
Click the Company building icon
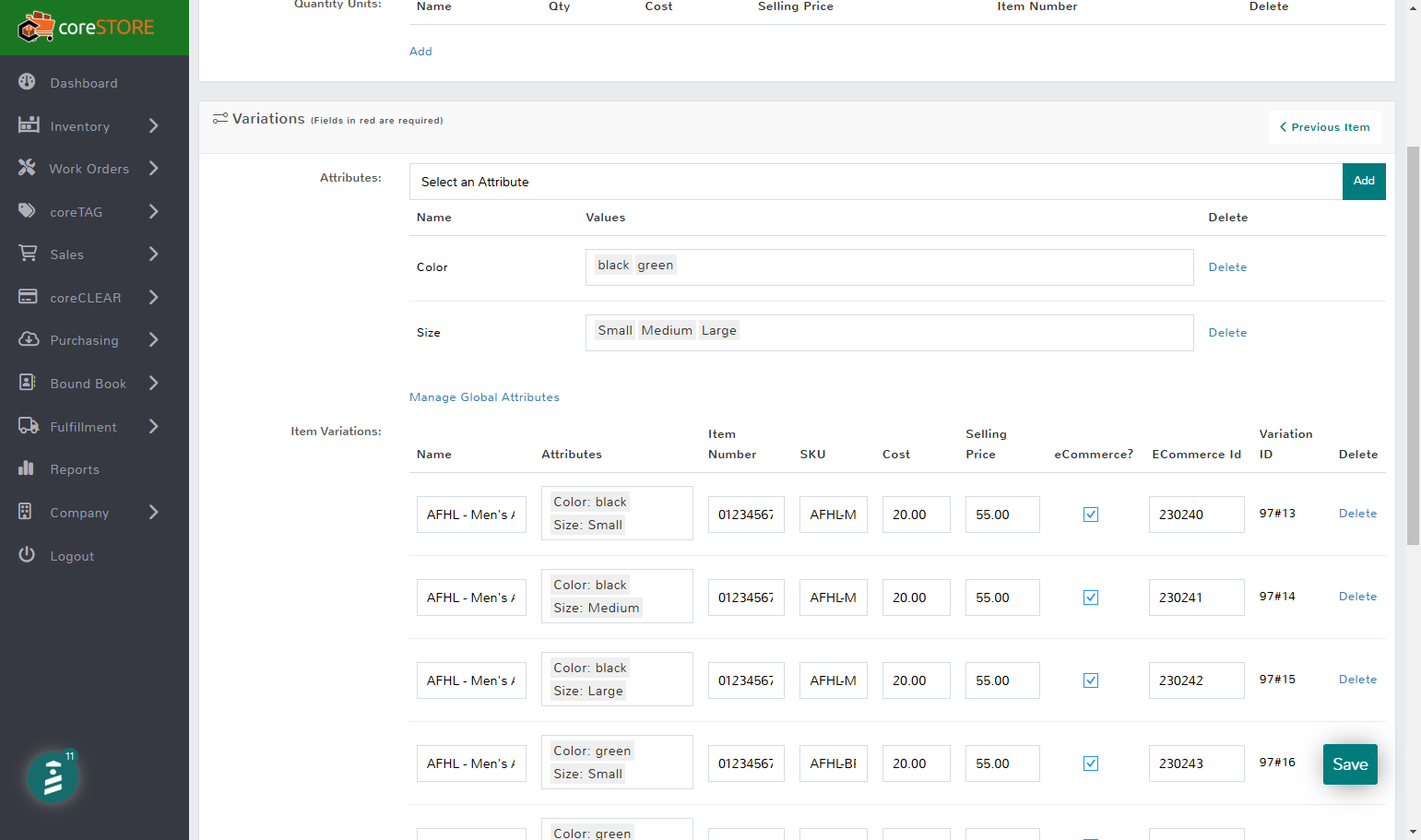25,512
